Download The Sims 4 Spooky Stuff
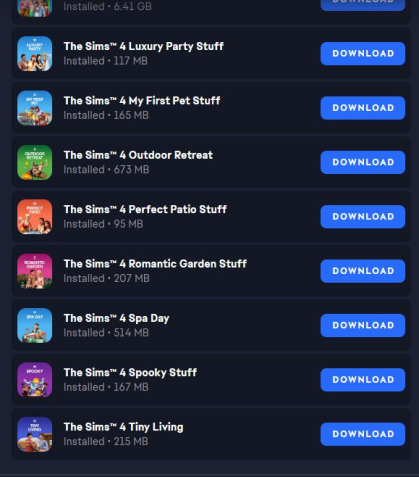This screenshot has height=477, width=419. [x=363, y=380]
